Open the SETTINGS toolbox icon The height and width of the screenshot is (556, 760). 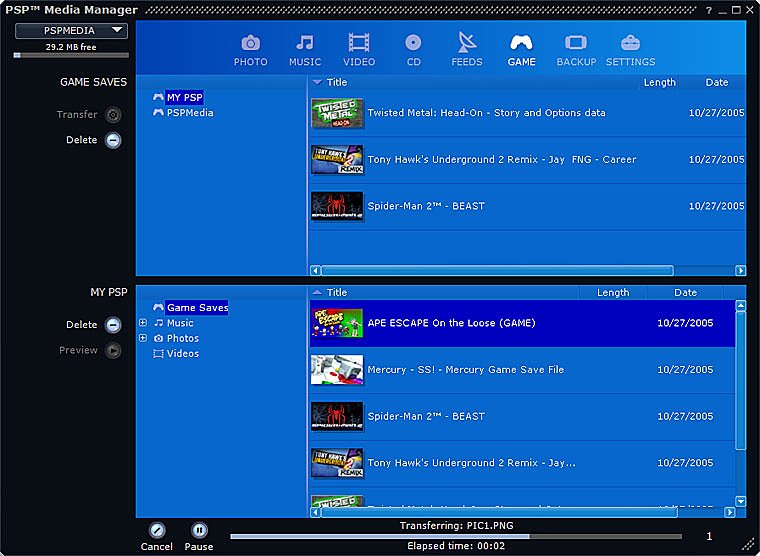point(631,43)
